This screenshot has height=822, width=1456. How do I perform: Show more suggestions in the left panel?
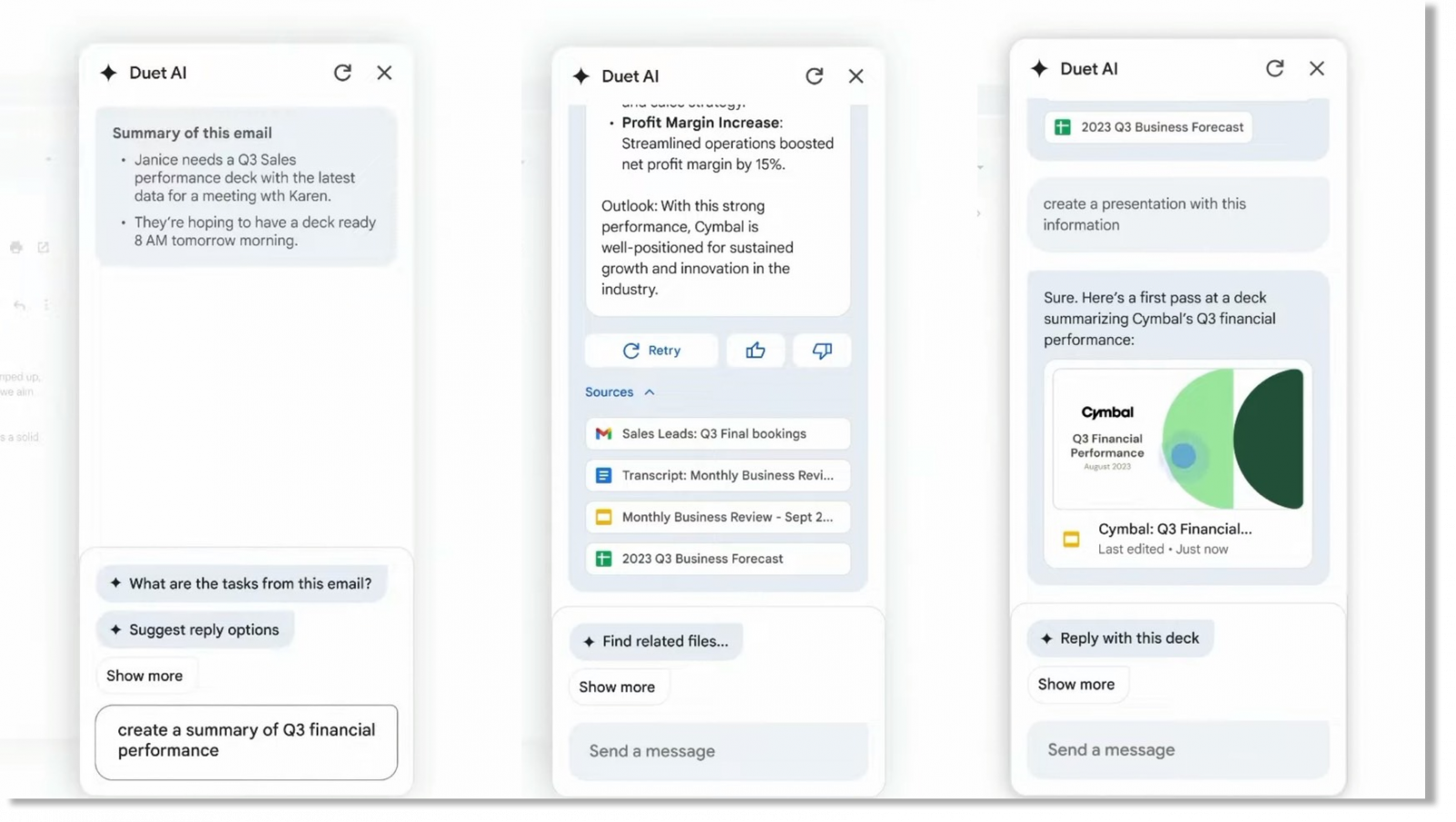145,675
